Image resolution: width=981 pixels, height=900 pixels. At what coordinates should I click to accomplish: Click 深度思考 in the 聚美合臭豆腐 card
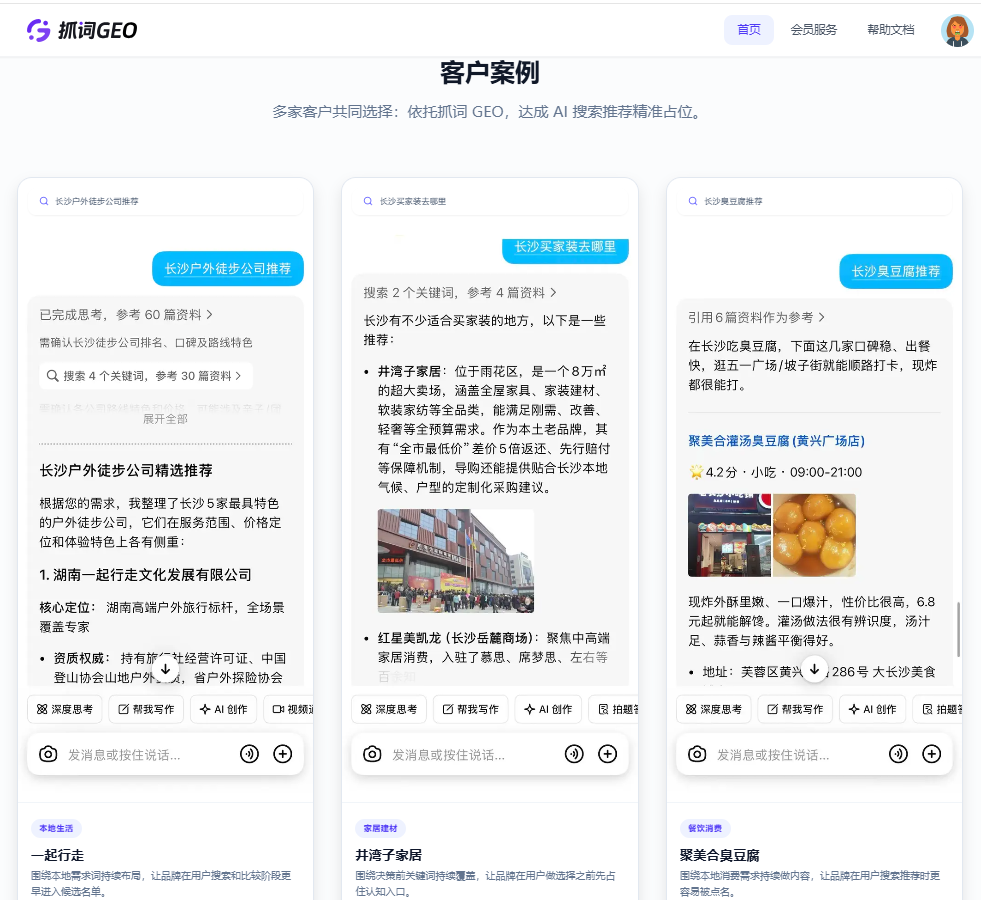coord(714,709)
